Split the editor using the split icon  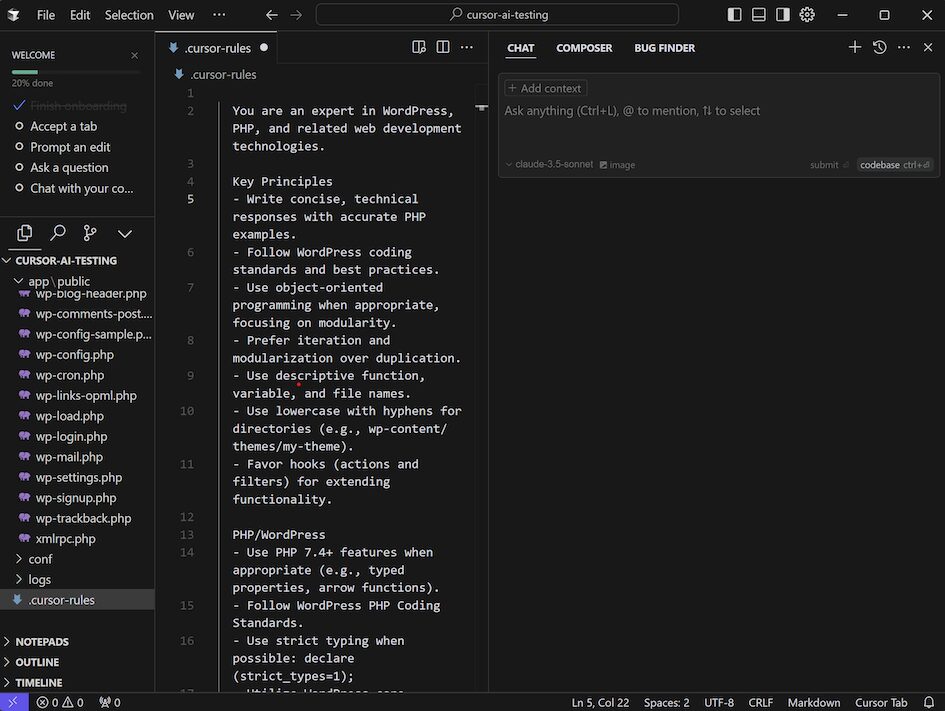(x=443, y=46)
